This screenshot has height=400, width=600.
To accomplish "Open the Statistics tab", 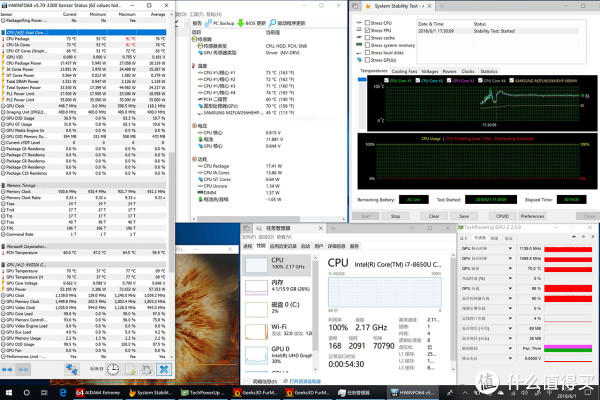I will (x=489, y=72).
